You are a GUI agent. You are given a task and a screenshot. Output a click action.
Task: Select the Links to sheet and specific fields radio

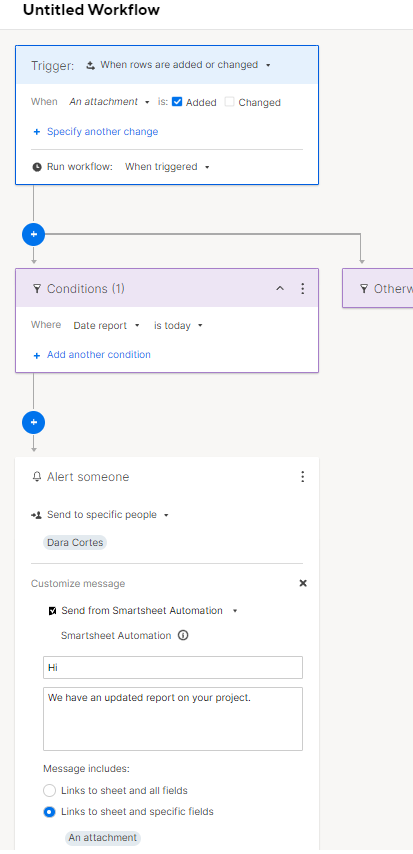point(49,812)
